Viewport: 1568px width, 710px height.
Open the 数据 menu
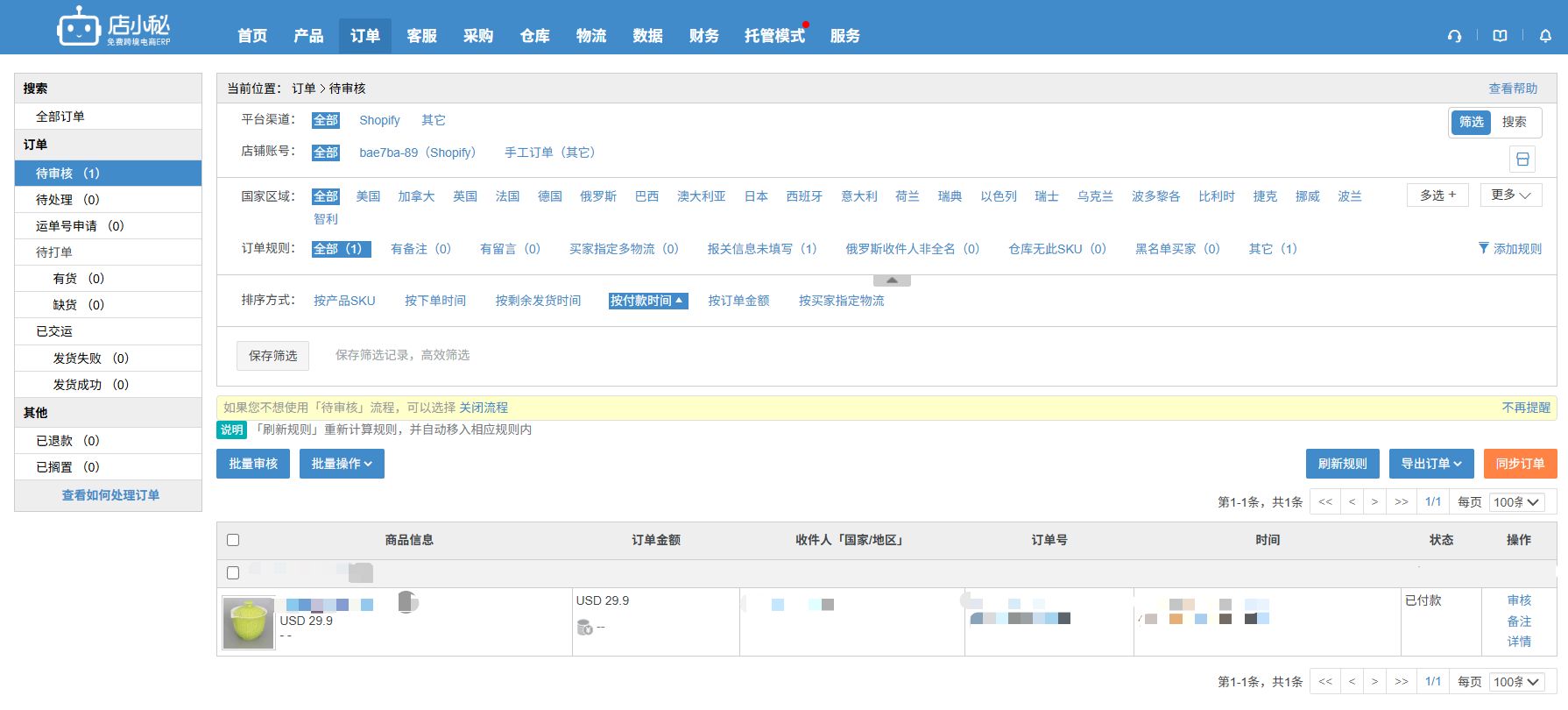click(x=647, y=36)
